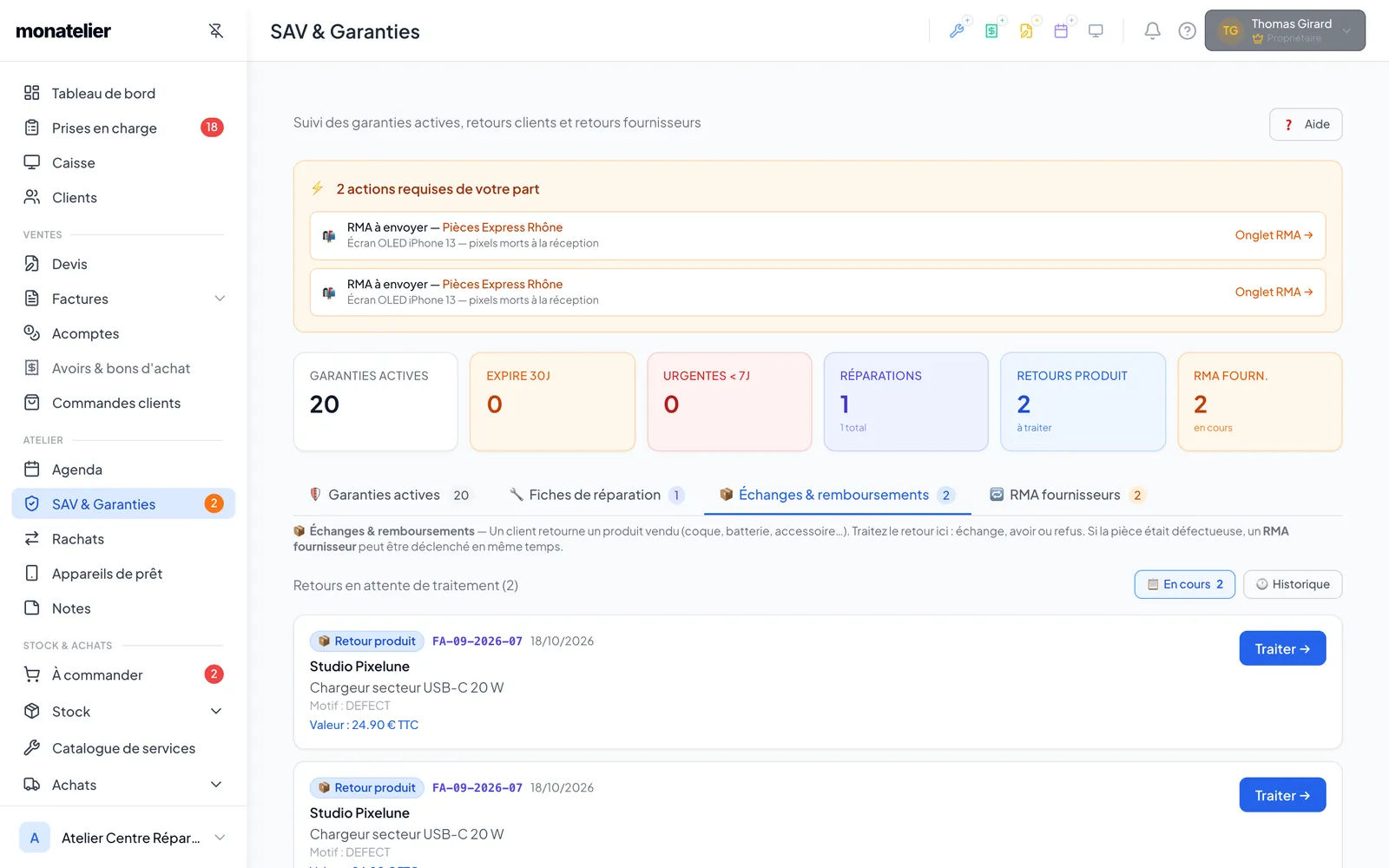Image resolution: width=1389 pixels, height=868 pixels.
Task: Open Devis page
Action: coord(123,264)
